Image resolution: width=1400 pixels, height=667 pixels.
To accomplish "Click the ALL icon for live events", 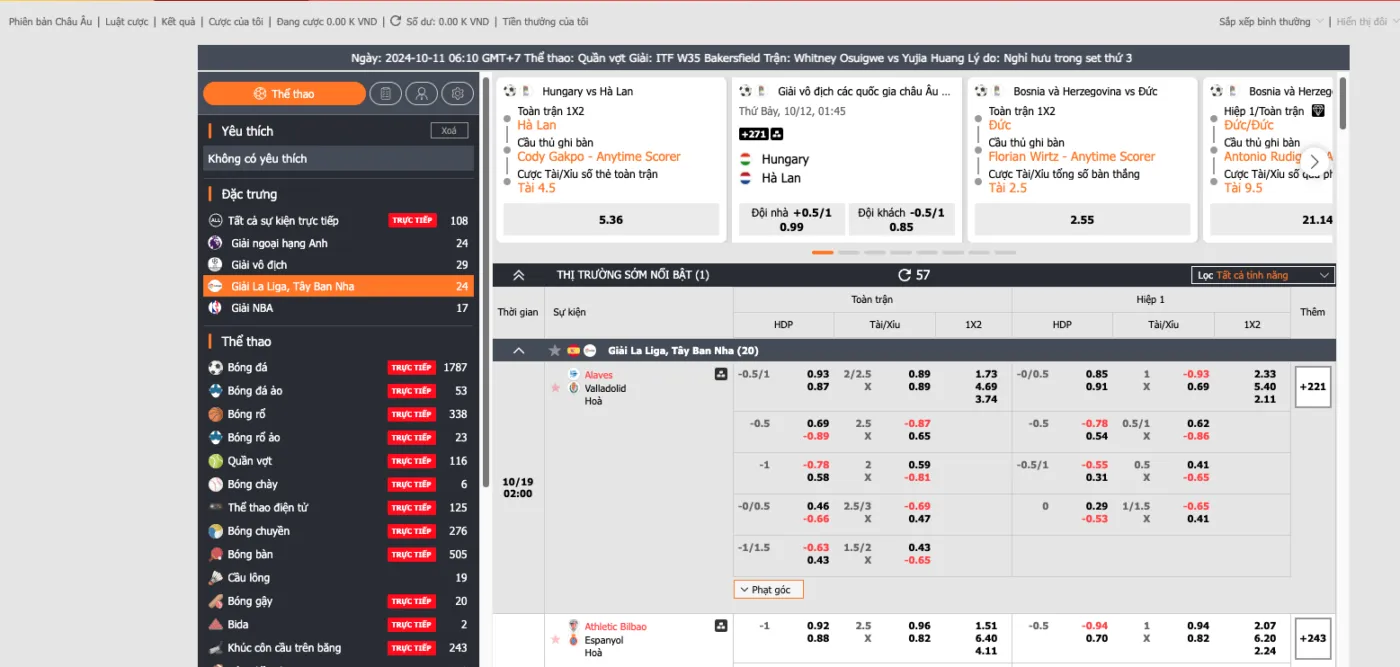I will point(215,220).
